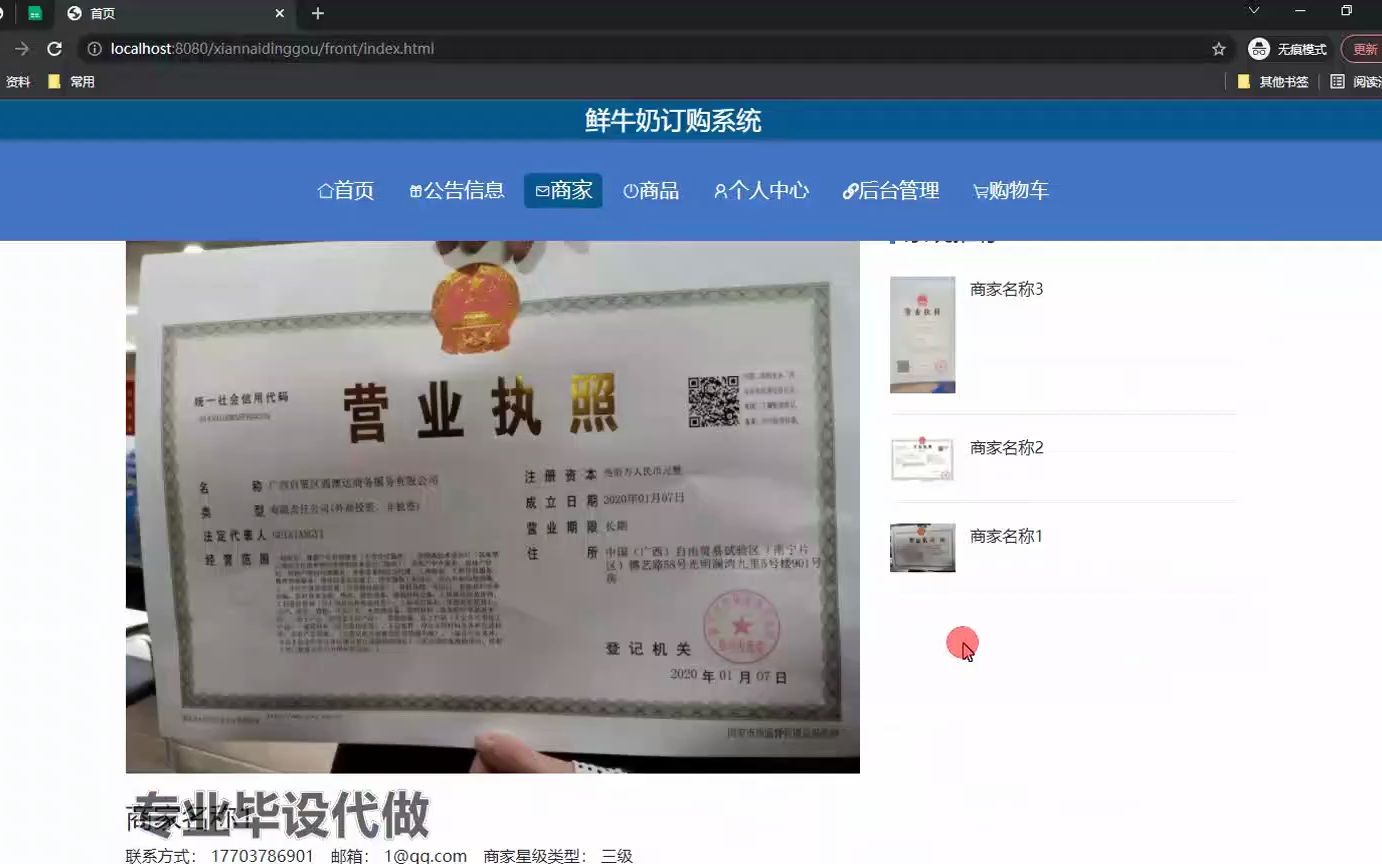Open 后台管理 in the navigation bar
The image size is (1382, 864).
coord(891,190)
